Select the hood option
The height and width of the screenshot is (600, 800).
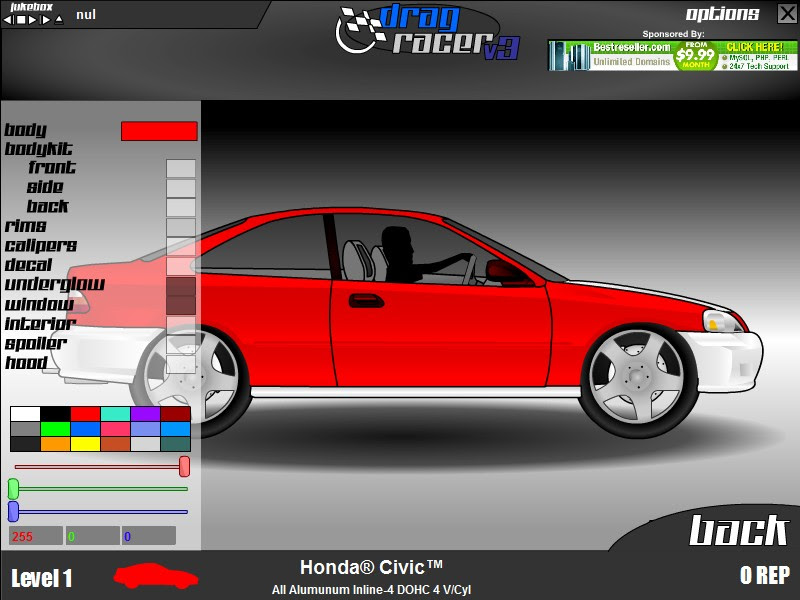coord(26,363)
